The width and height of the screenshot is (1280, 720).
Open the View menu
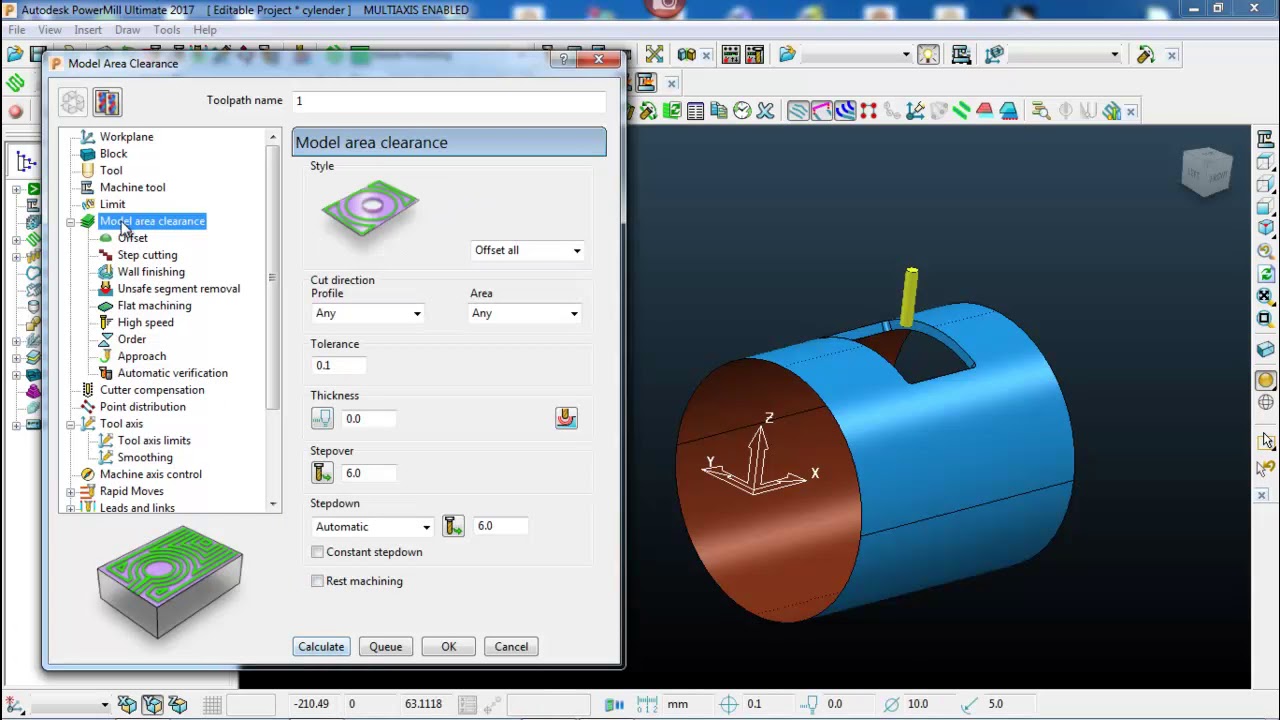click(x=50, y=30)
